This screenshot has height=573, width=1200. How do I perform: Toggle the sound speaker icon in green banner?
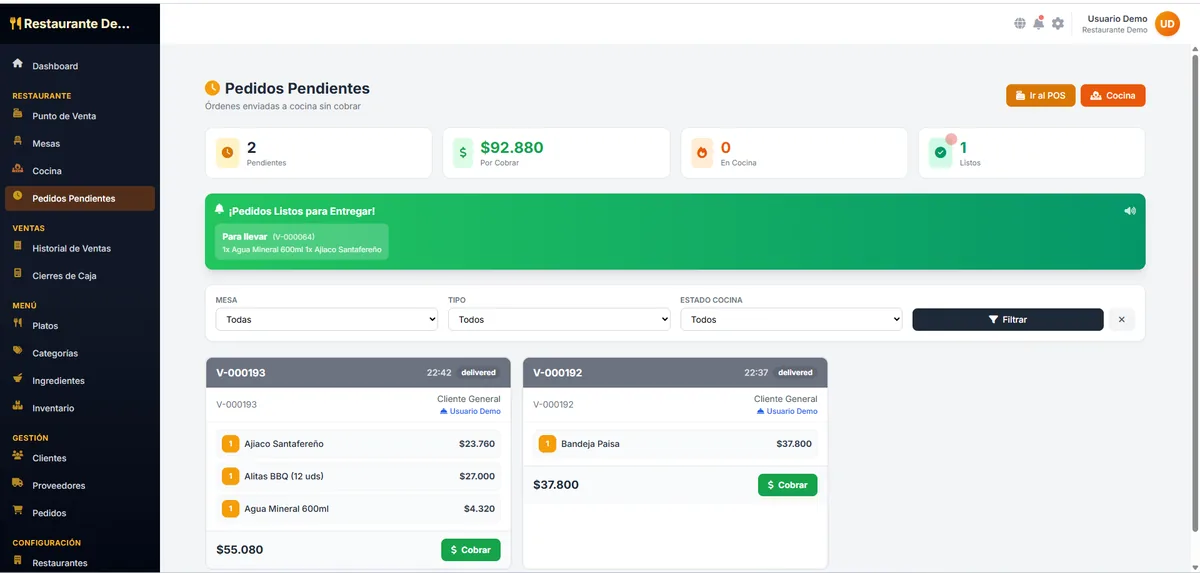pos(1129,211)
